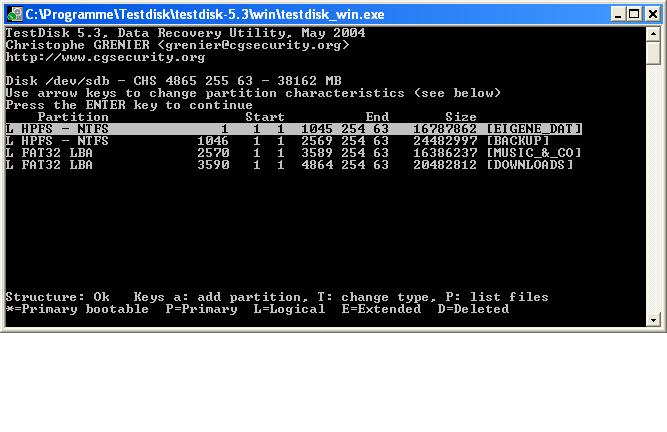The height and width of the screenshot is (432, 667).
Task: Click the 'Press the ENTER key to continue' line
Action: pos(129,105)
